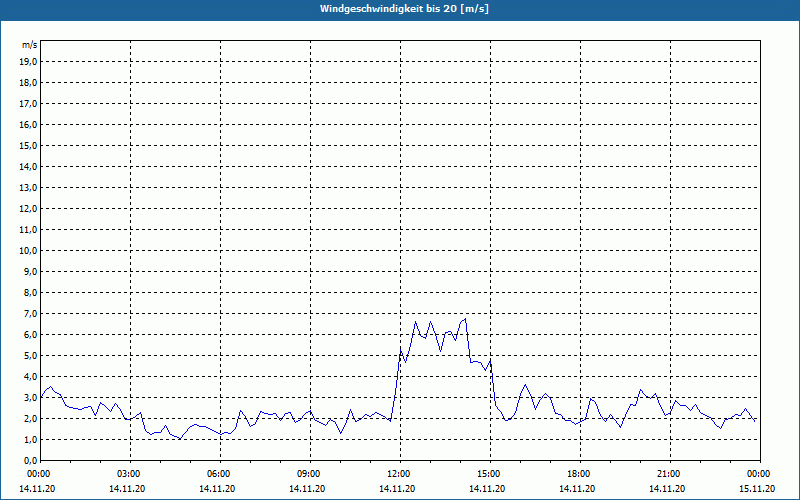Click the wind speed peak near 14:00
Screen dimensions: 800x500
[x=465, y=319]
